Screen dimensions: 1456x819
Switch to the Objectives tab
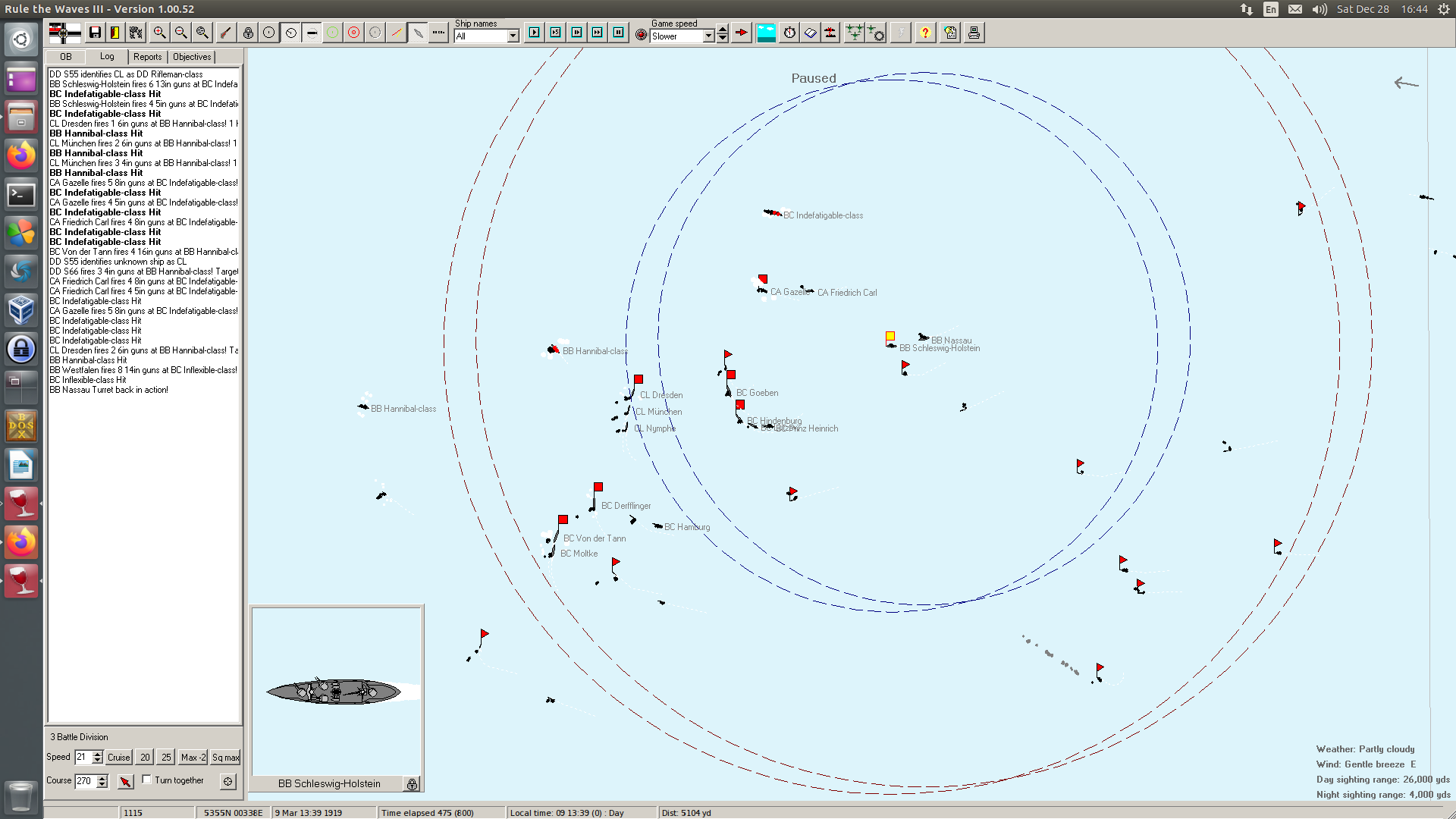point(192,57)
